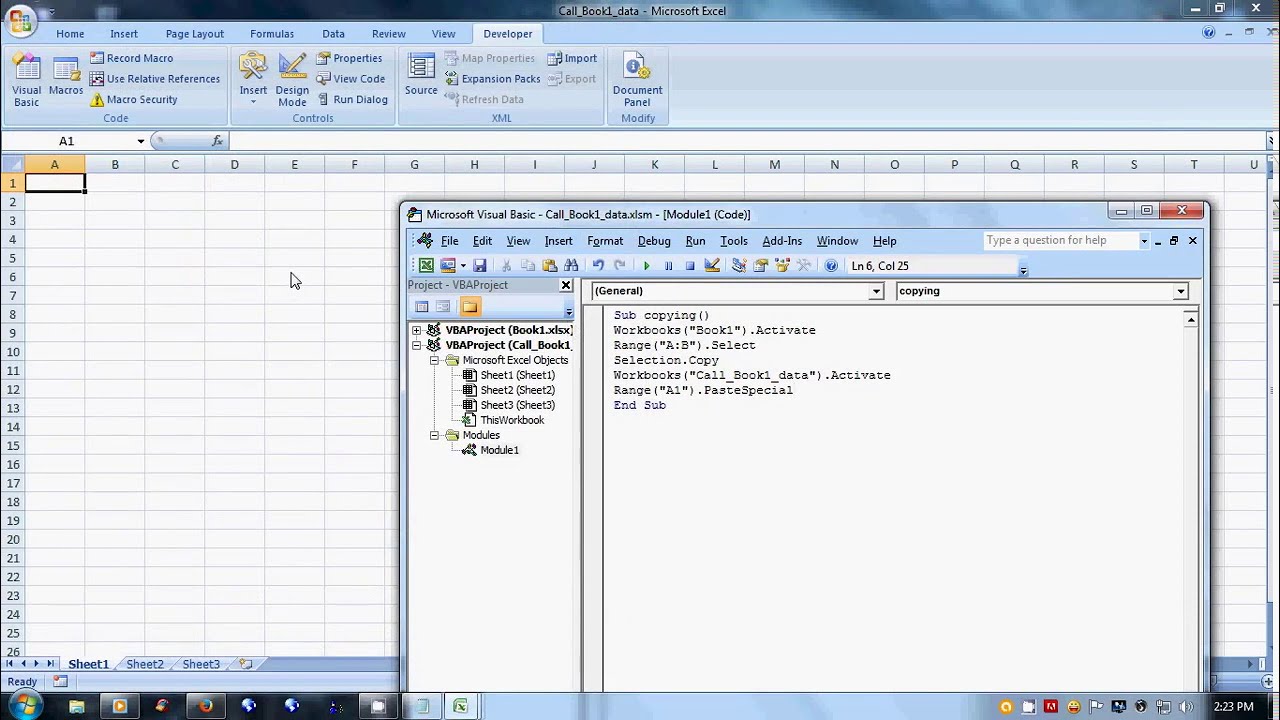Open the VBA File menu

(x=450, y=241)
